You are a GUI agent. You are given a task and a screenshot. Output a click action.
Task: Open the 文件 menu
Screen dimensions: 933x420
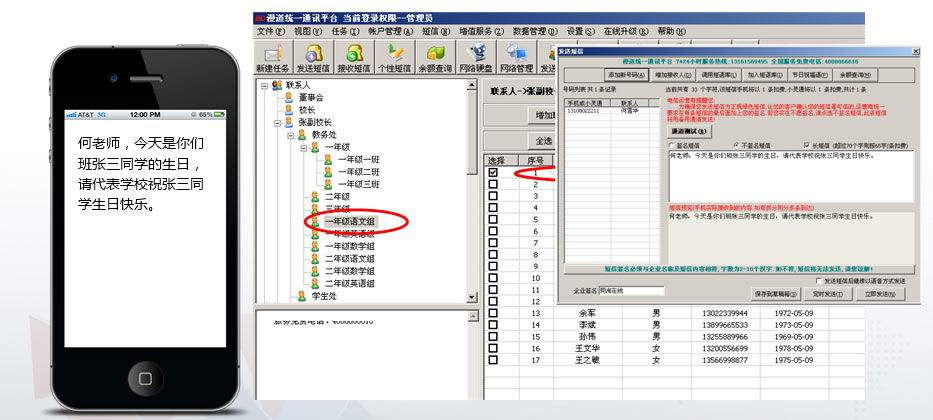(x=270, y=31)
